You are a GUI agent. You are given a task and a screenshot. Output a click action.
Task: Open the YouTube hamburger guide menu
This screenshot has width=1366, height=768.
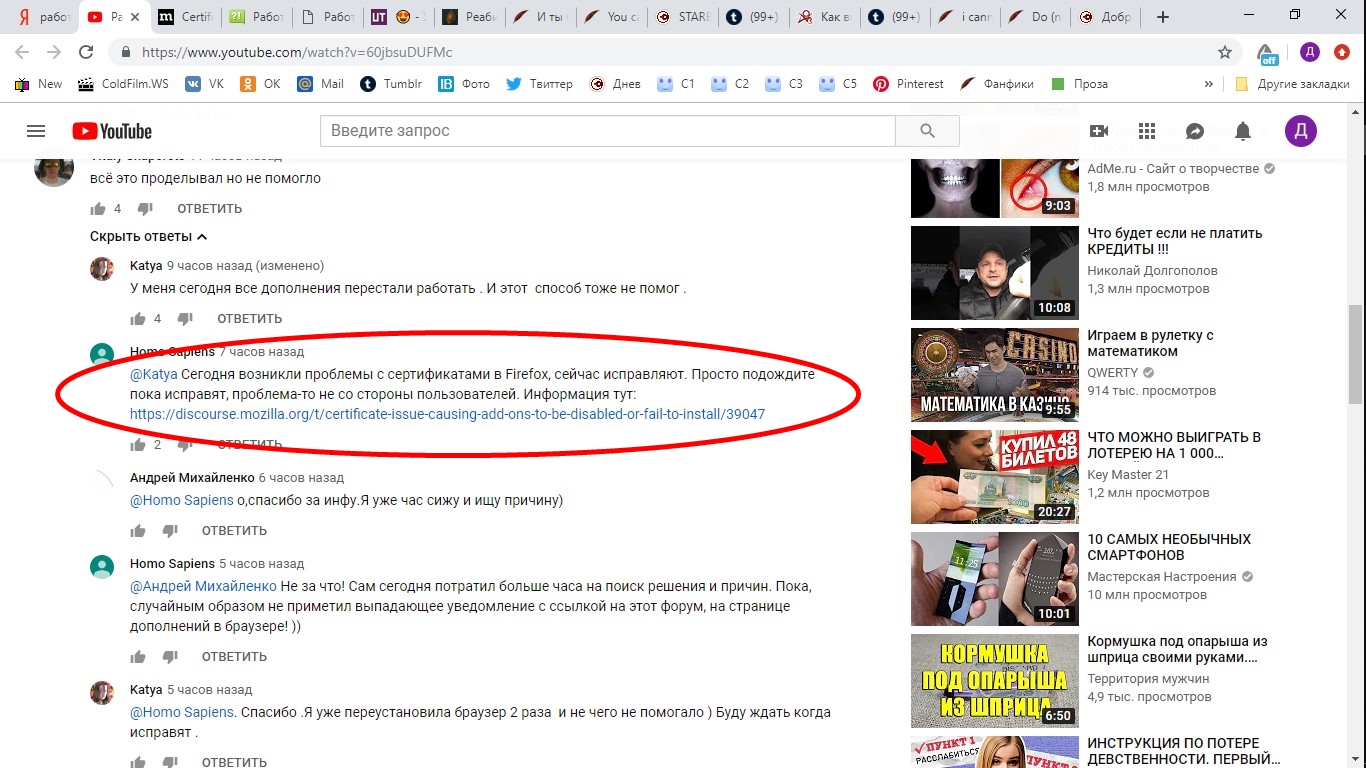click(36, 131)
